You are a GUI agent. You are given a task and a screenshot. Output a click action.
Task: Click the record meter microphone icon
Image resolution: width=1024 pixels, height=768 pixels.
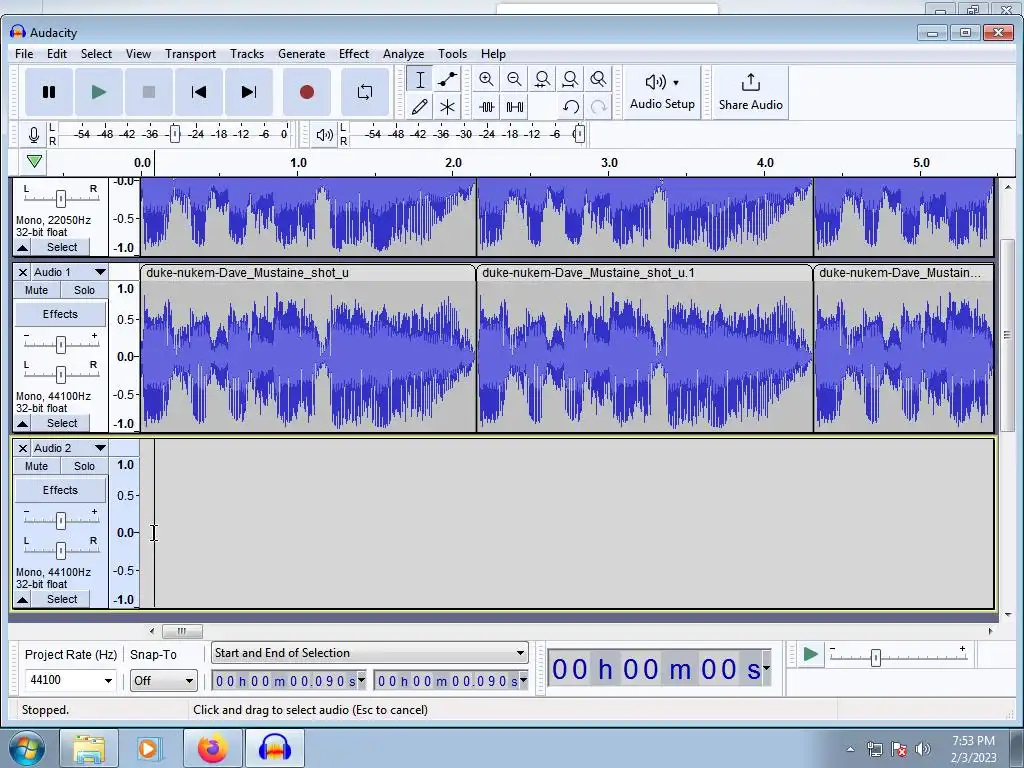[34, 135]
